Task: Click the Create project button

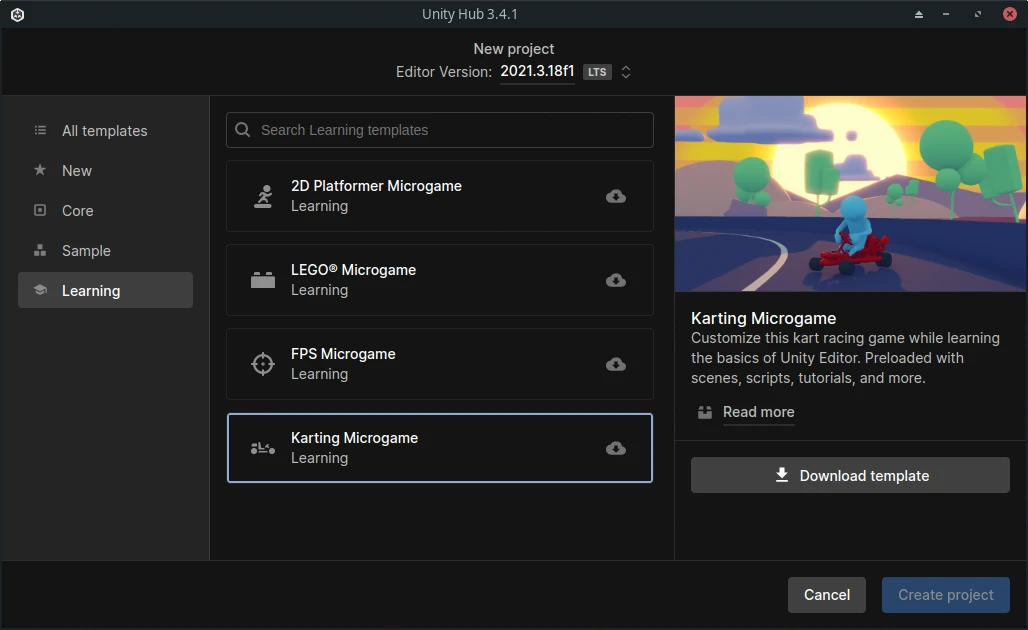Action: point(945,595)
